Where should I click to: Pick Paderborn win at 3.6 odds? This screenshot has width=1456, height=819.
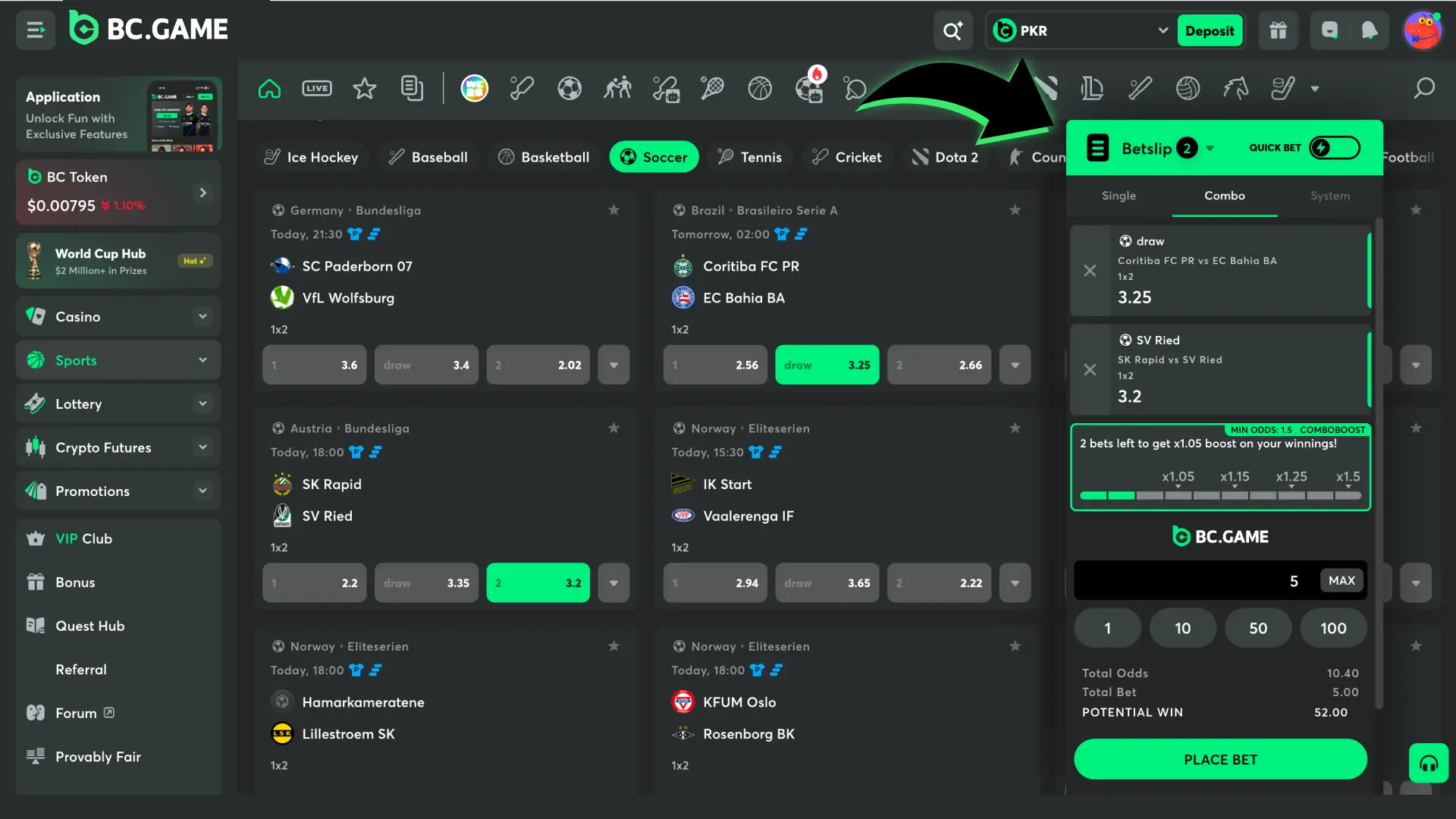(315, 365)
